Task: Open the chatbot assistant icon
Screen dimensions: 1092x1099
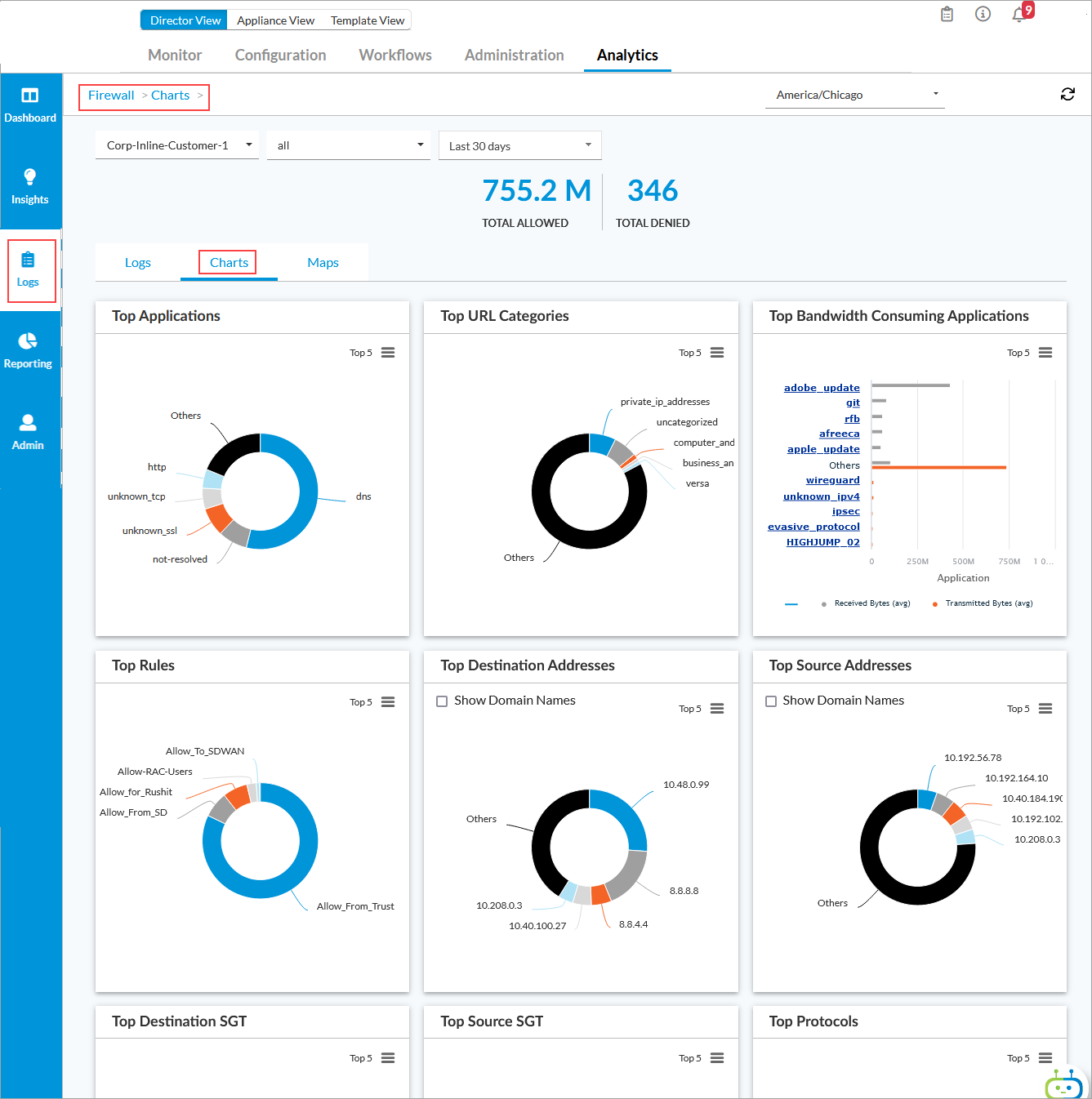Action: tap(1063, 1084)
